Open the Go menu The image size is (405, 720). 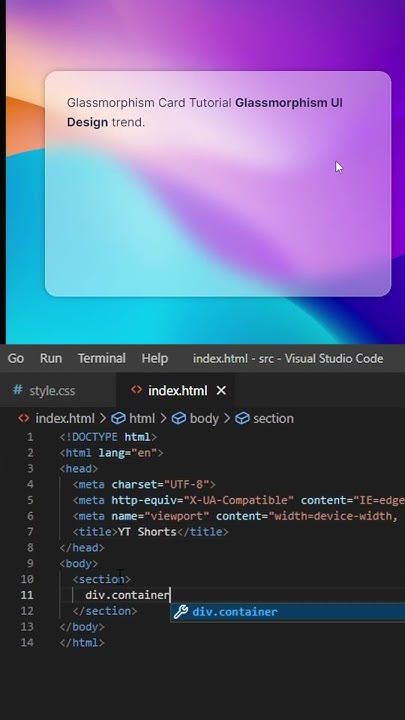16,358
